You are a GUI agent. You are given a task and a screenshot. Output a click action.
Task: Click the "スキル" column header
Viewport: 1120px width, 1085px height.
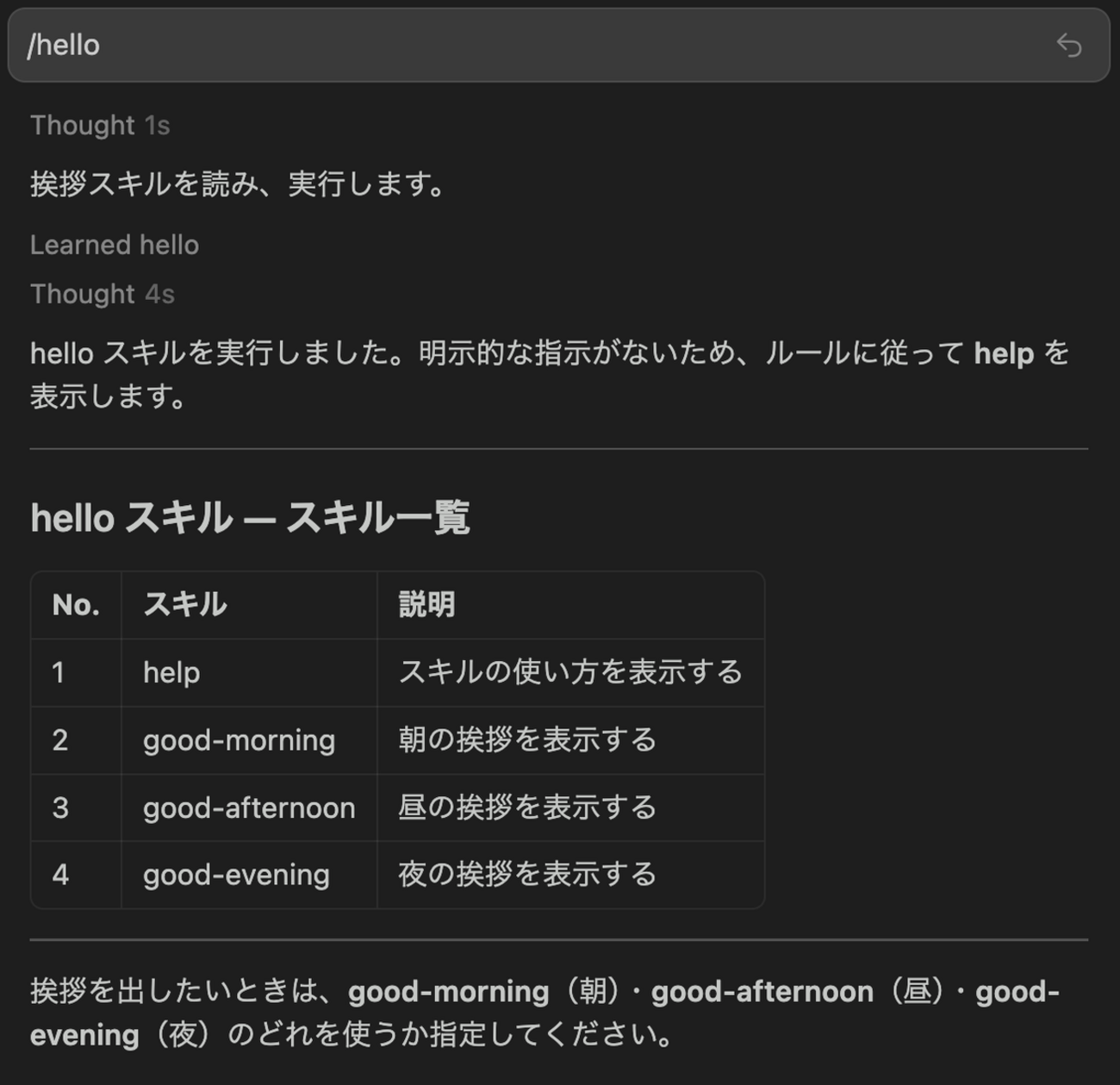click(185, 605)
